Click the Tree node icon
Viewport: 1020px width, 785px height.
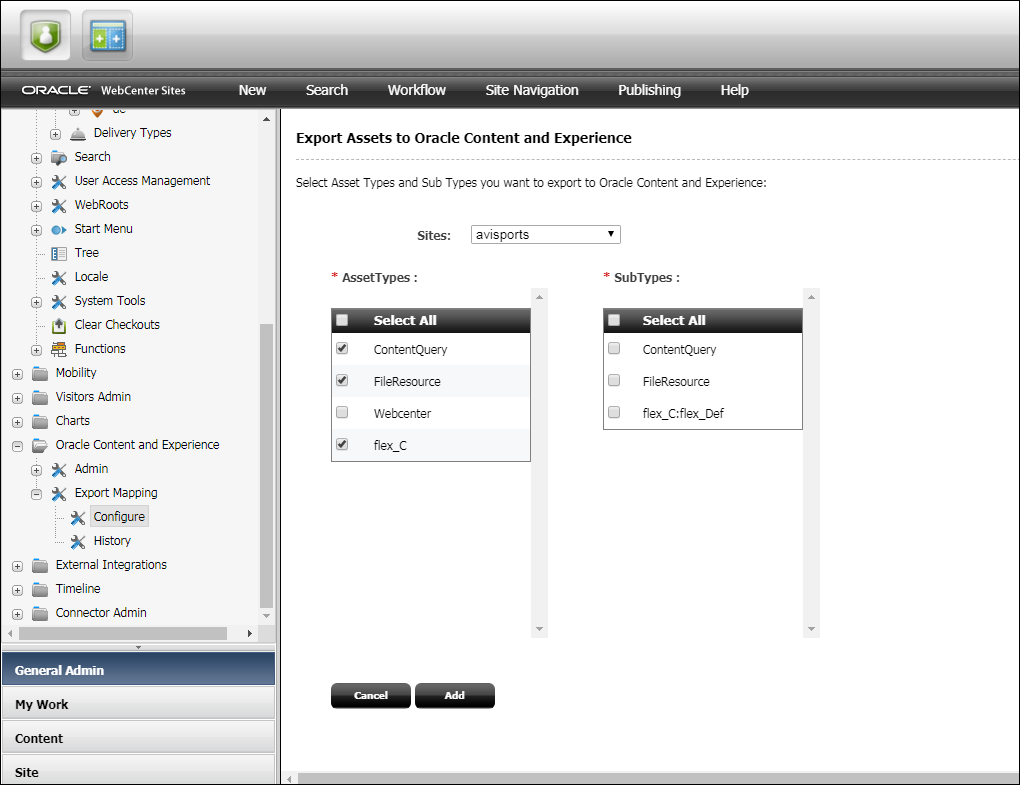click(x=59, y=254)
